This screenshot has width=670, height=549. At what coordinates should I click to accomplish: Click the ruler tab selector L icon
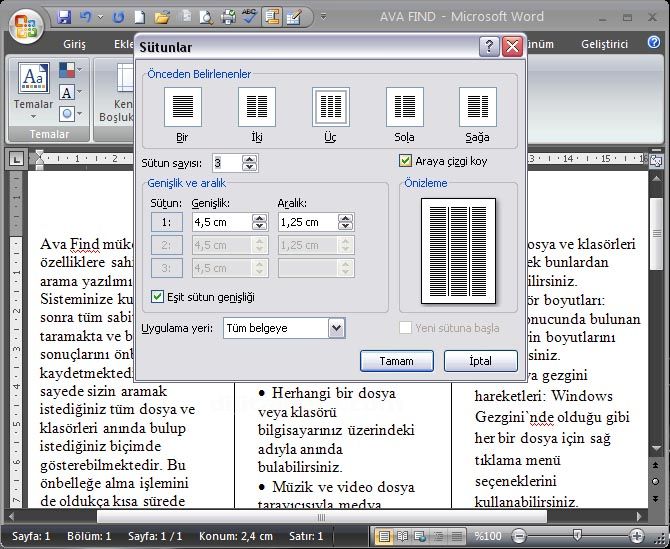click(x=16, y=160)
